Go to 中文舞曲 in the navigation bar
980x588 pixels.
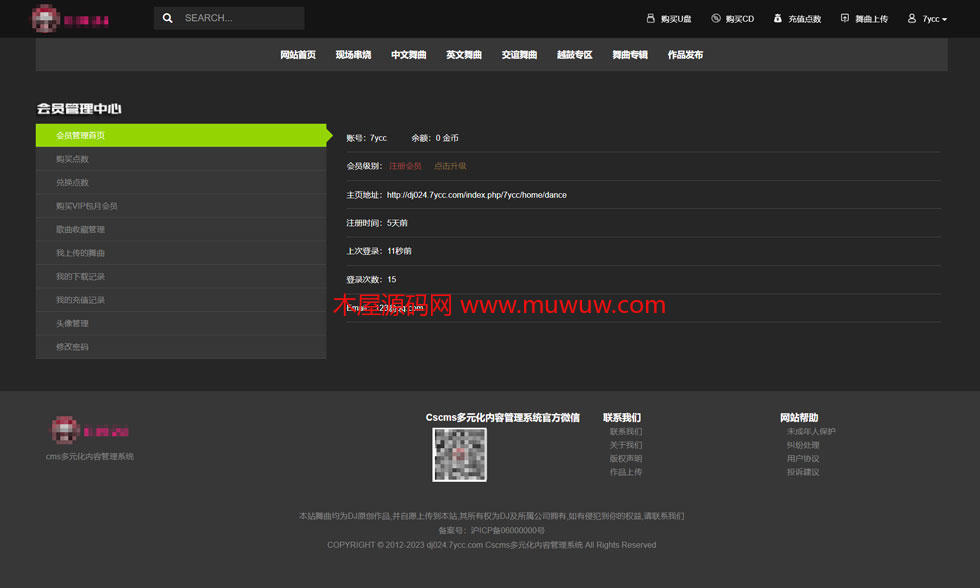(x=408, y=55)
